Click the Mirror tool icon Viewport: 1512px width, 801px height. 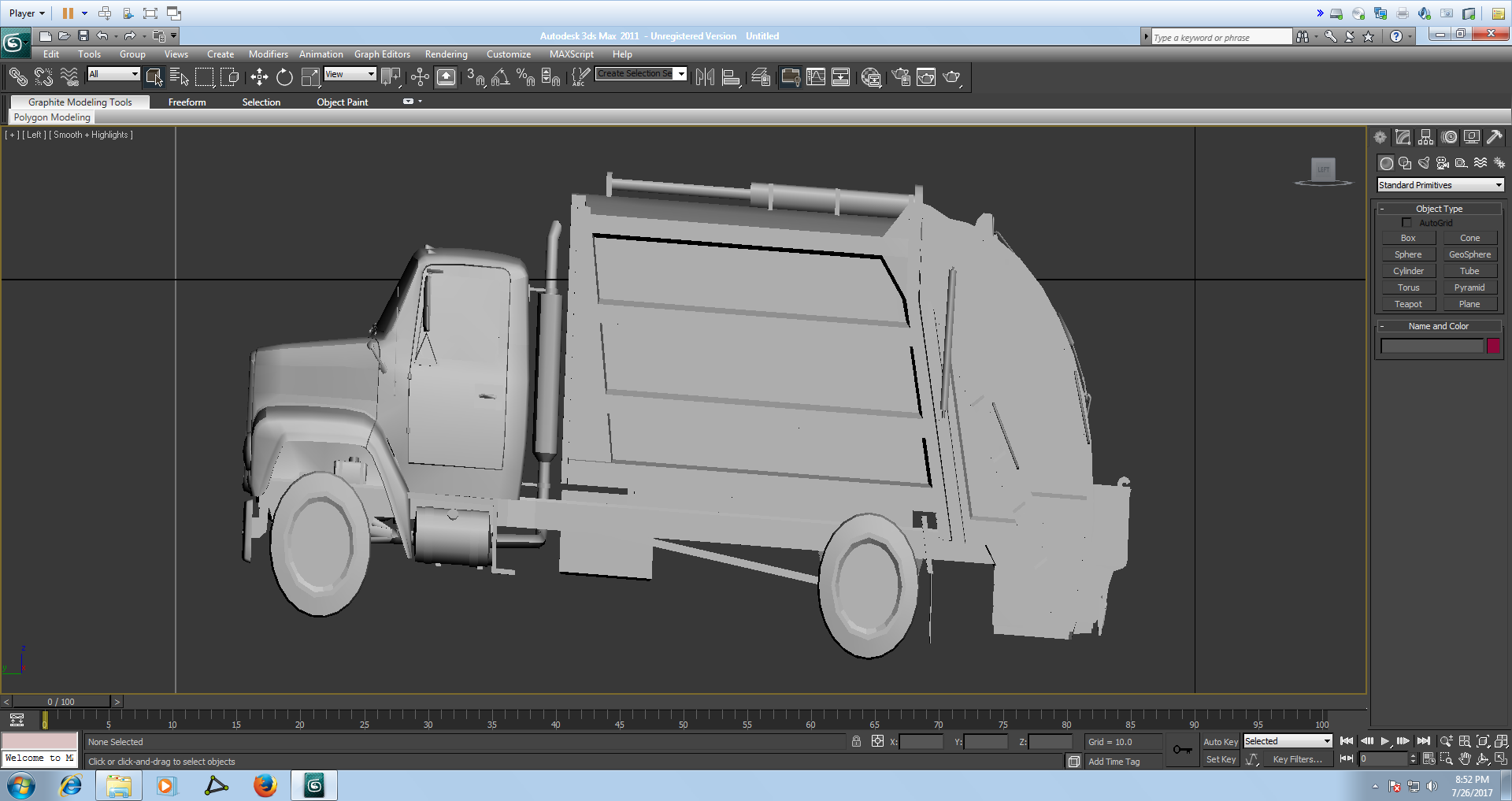(x=705, y=77)
